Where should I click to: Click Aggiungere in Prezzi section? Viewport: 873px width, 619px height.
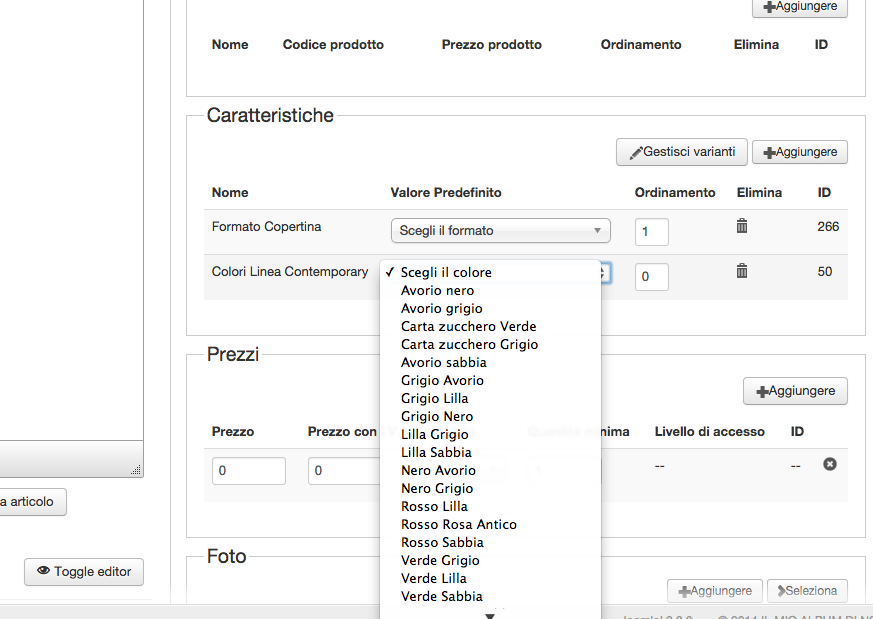click(x=795, y=391)
